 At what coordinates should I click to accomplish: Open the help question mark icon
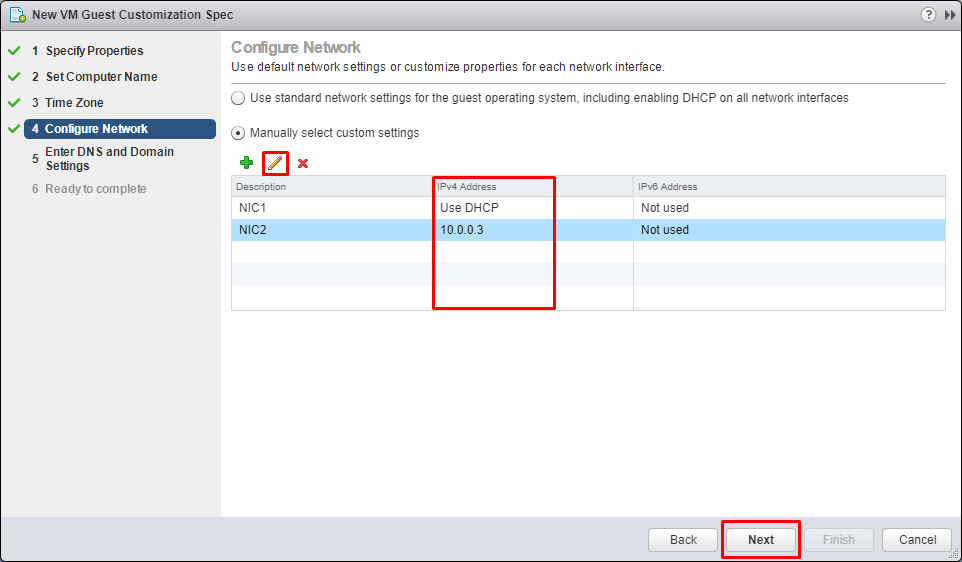[928, 15]
